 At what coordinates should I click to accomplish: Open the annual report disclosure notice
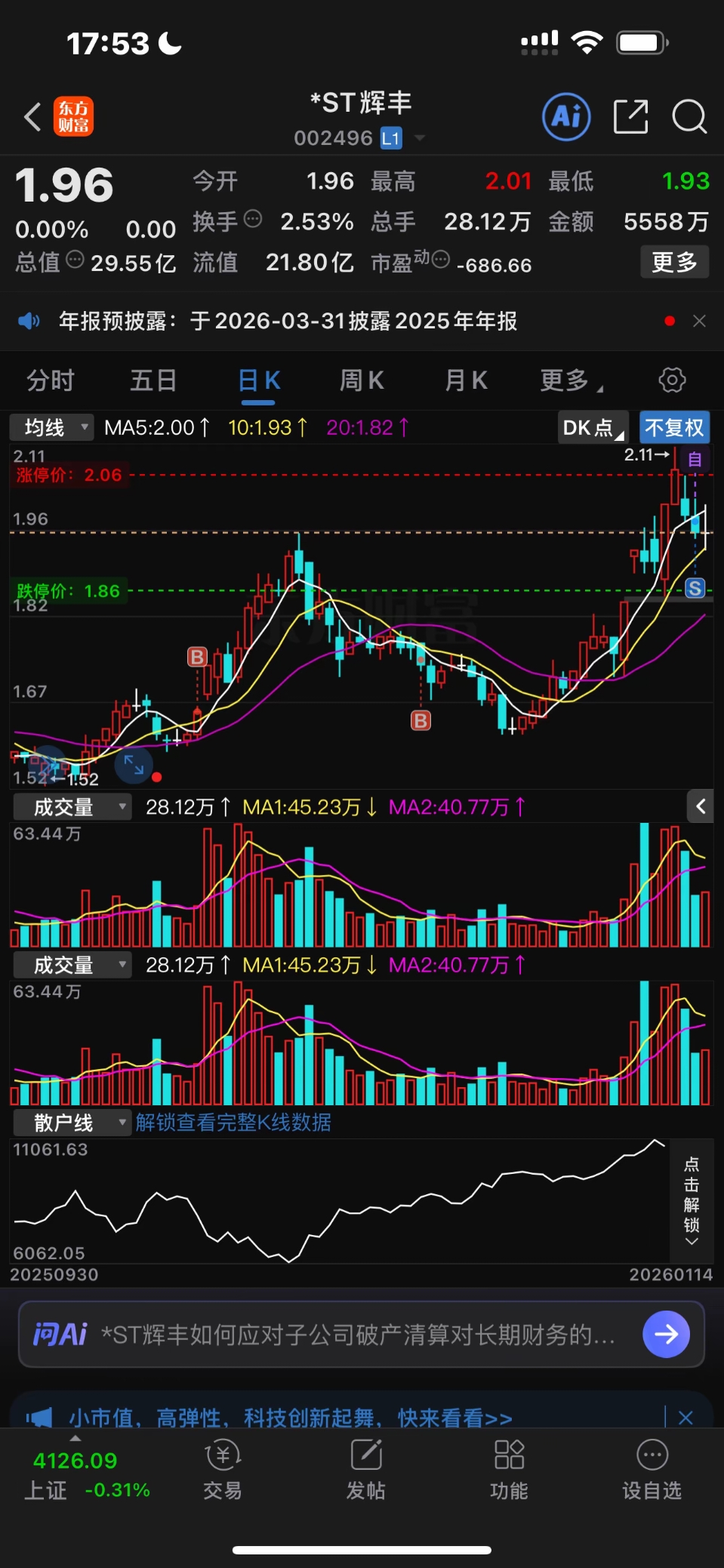coord(288,321)
